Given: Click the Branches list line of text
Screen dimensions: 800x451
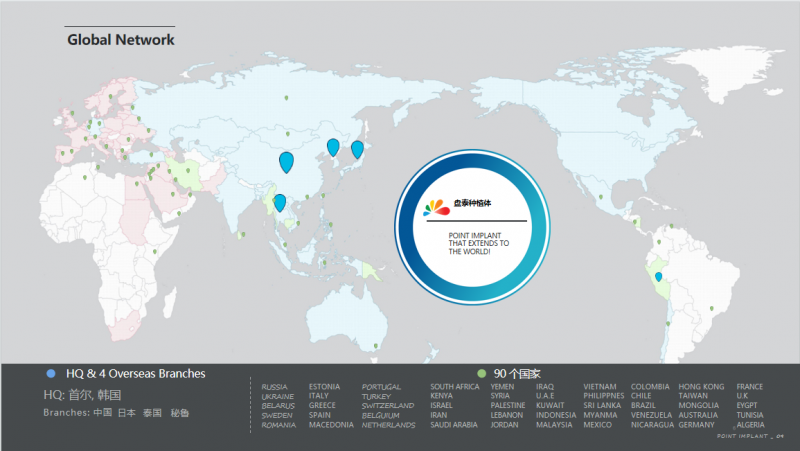Looking at the screenshot, I should click(x=115, y=412).
